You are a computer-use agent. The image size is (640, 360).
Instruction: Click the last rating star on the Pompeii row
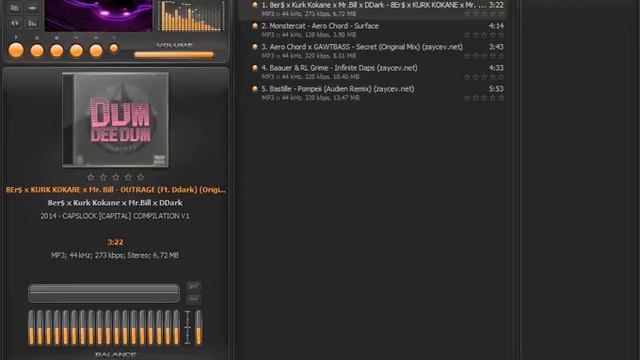tap(501, 98)
